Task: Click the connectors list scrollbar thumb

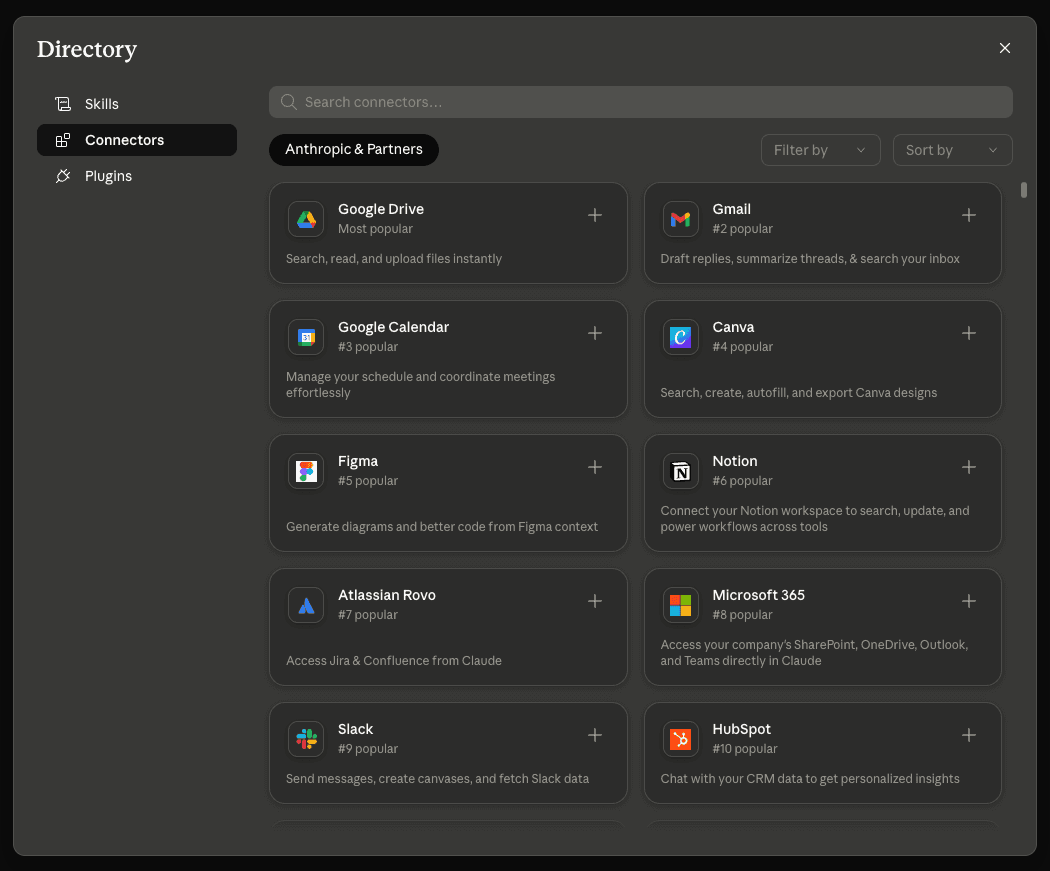Action: point(1023,190)
